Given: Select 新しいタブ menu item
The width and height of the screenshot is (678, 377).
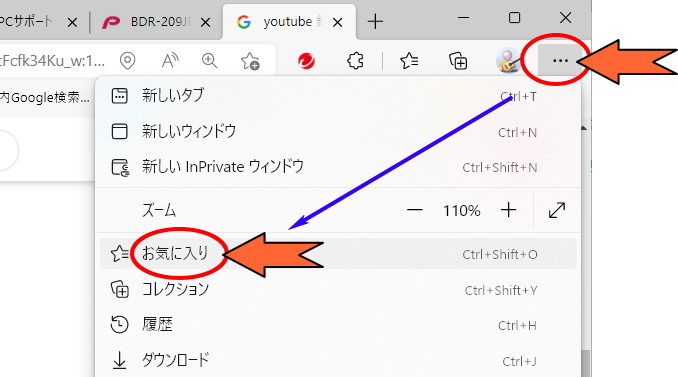Looking at the screenshot, I should pos(338,96).
